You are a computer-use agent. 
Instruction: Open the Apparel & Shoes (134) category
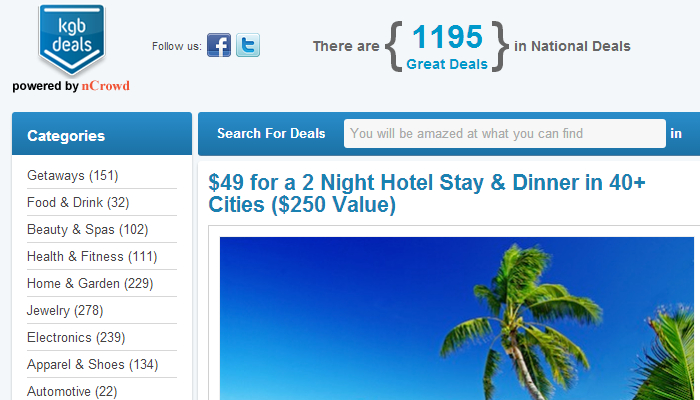pos(92,364)
